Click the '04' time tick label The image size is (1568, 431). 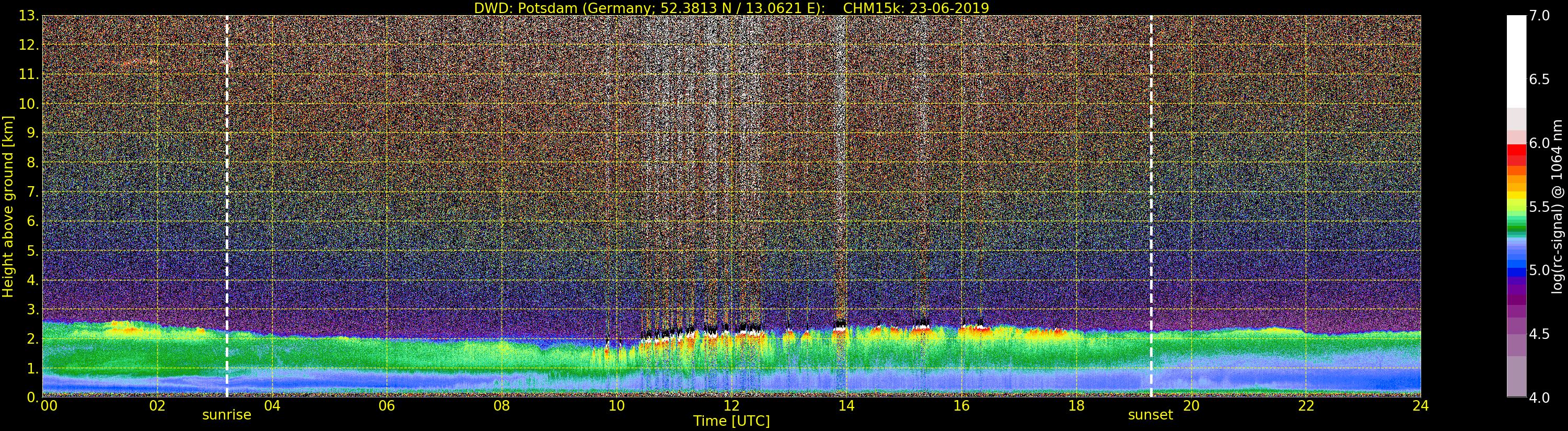pos(272,405)
